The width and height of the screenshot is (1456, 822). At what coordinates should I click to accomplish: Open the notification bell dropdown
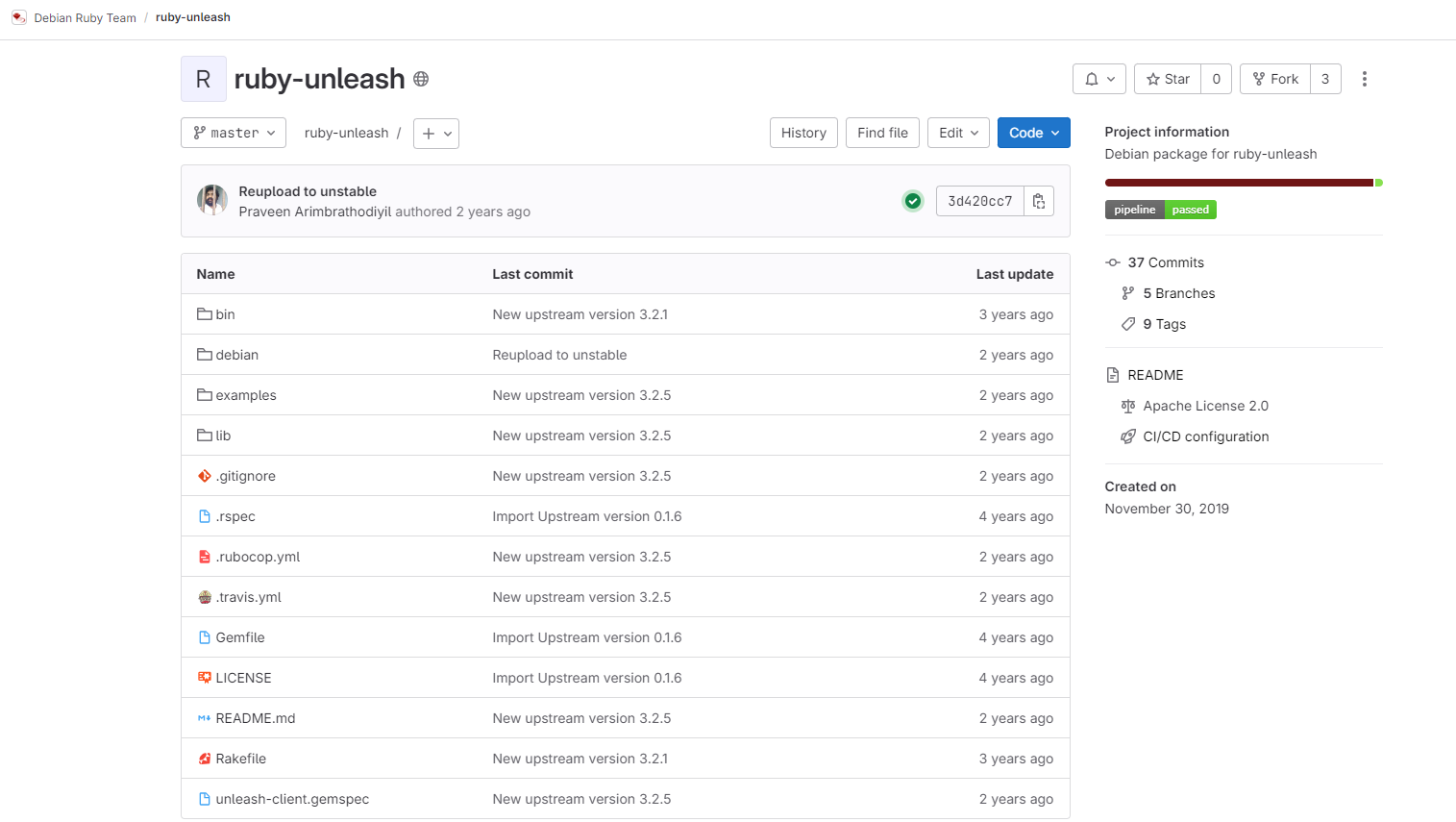click(1099, 79)
